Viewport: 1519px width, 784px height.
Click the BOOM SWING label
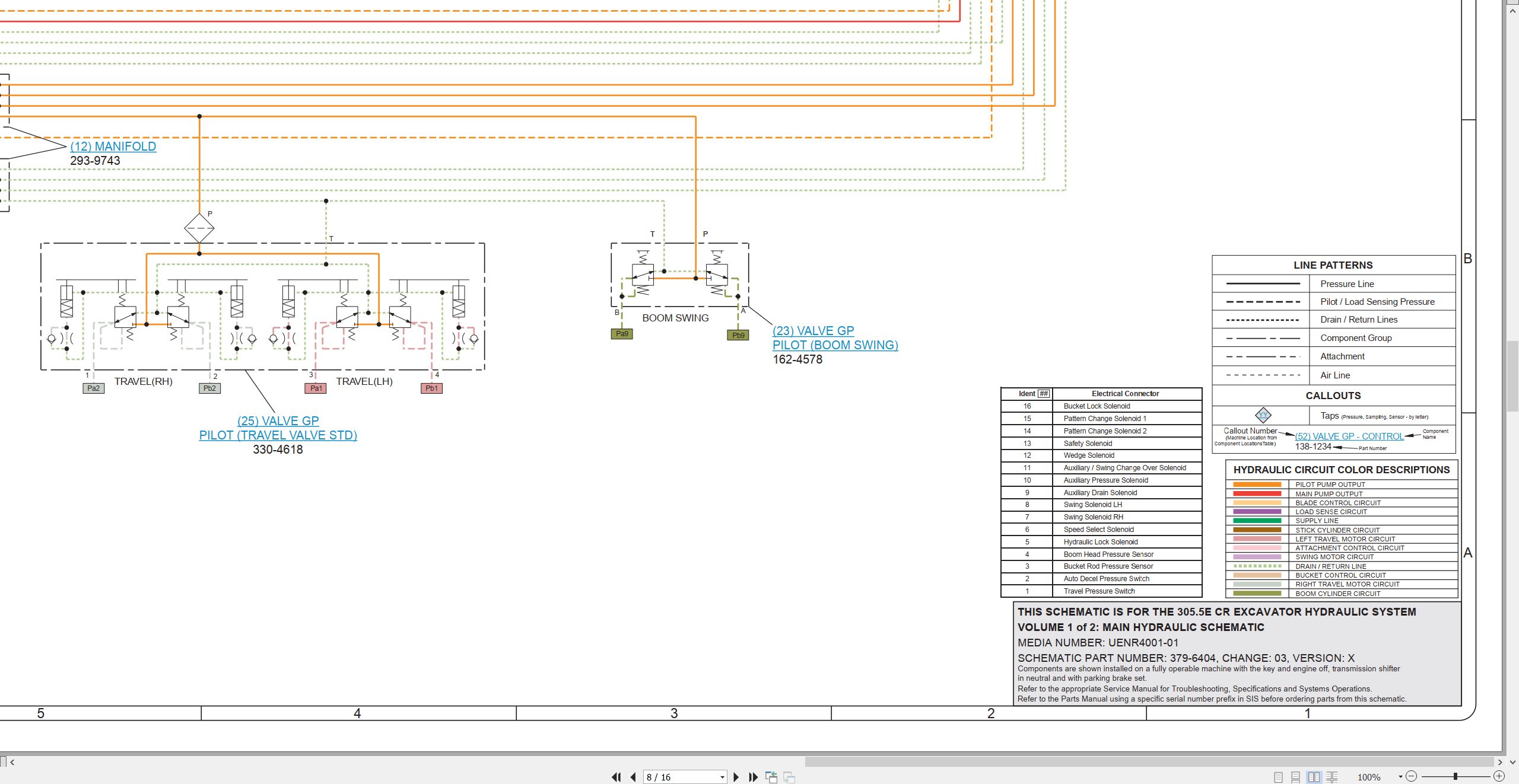675,318
